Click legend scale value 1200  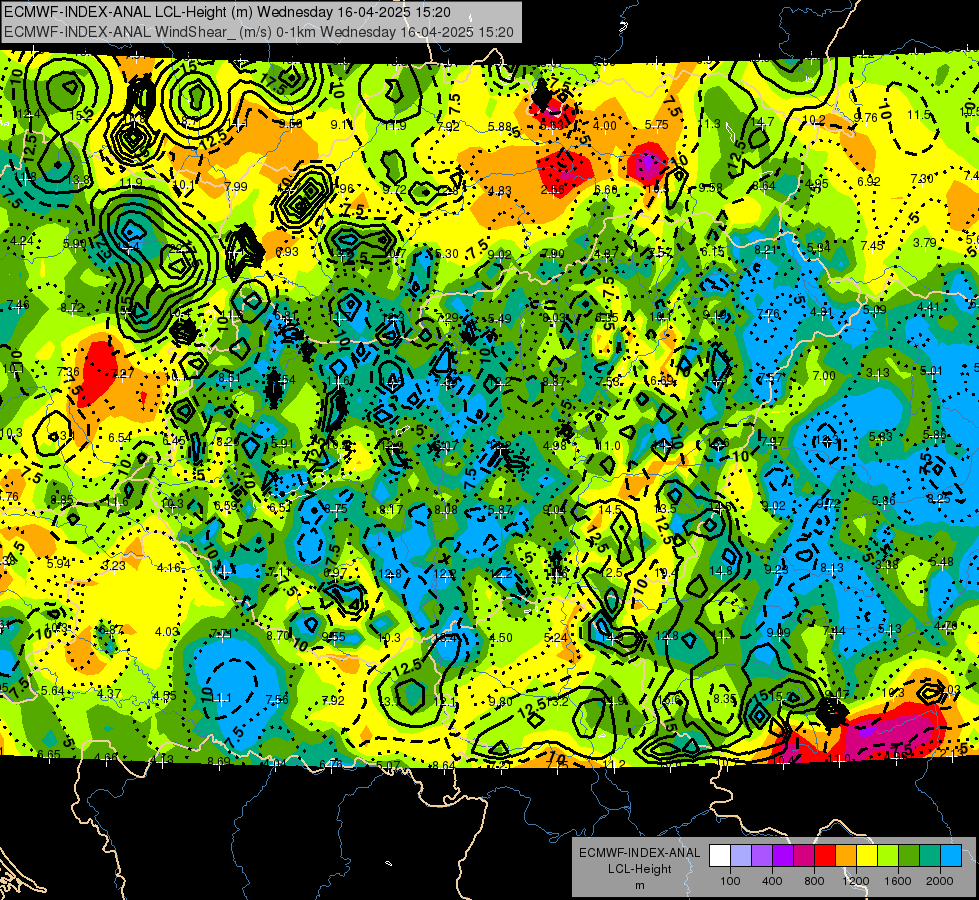point(855,881)
